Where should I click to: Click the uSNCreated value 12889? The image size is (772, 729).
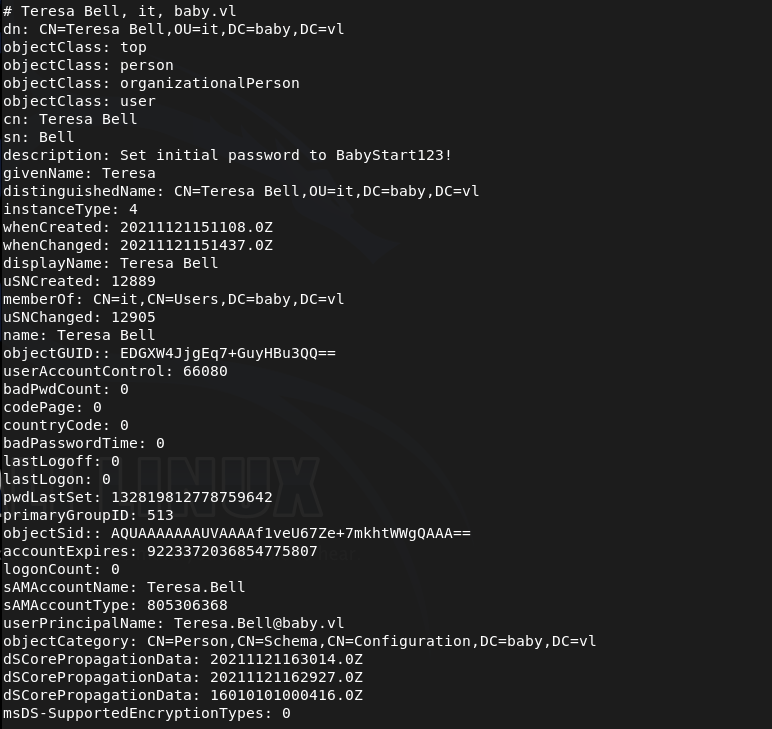click(133, 281)
